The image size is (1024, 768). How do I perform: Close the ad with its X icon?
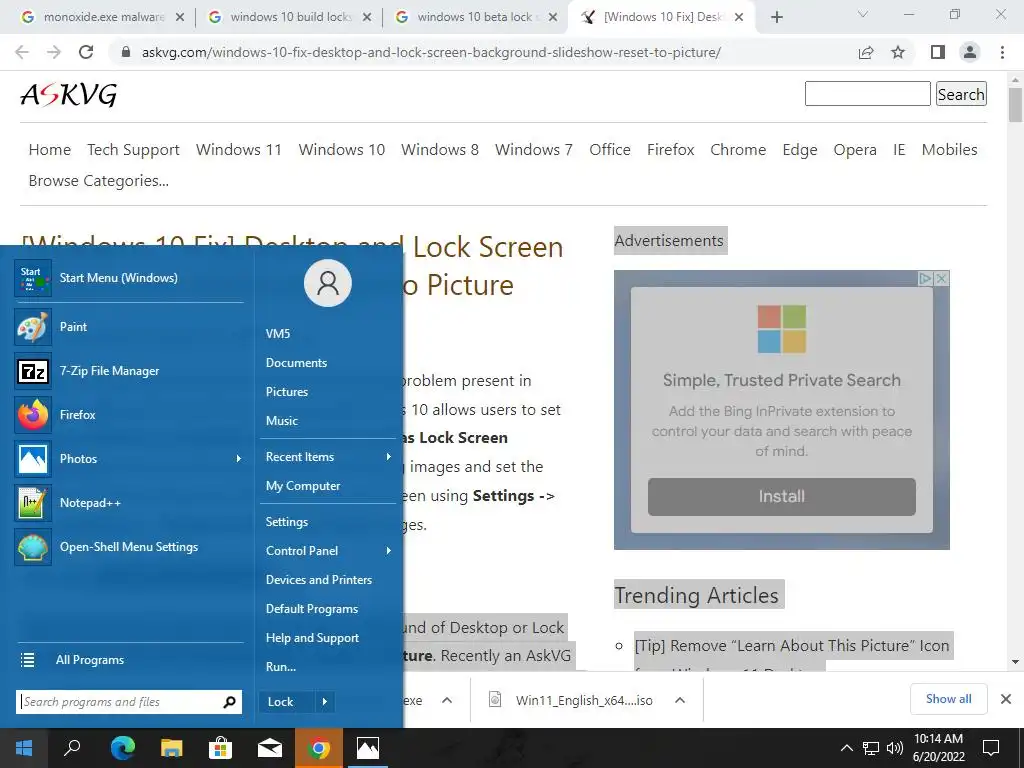click(x=941, y=279)
